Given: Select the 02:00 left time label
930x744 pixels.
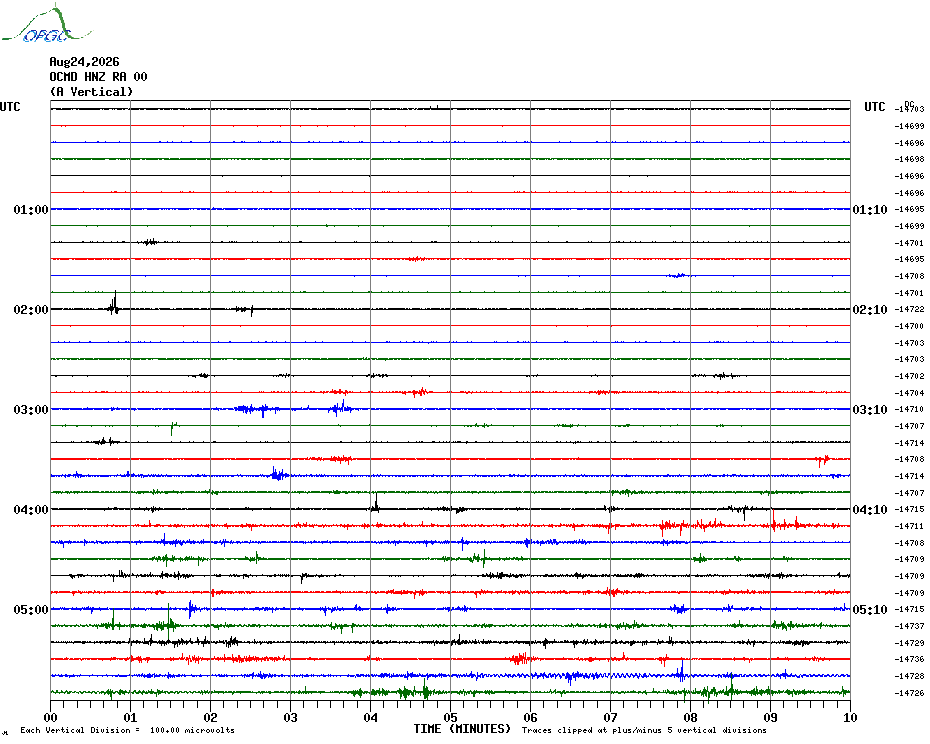Looking at the screenshot, I should pyautogui.click(x=31, y=310).
